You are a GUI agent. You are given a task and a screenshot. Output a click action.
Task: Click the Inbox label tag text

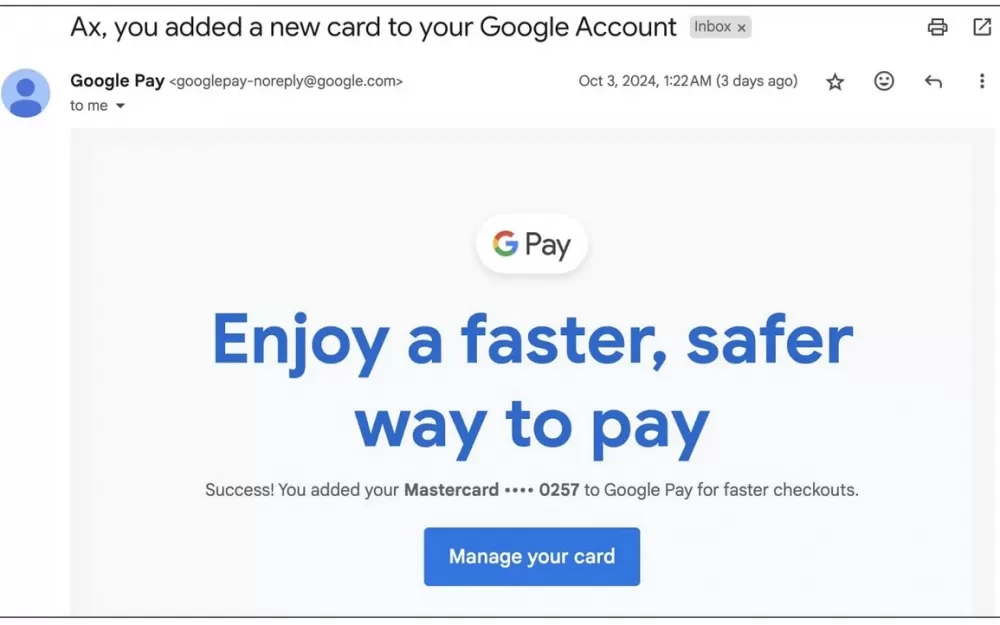coord(712,27)
